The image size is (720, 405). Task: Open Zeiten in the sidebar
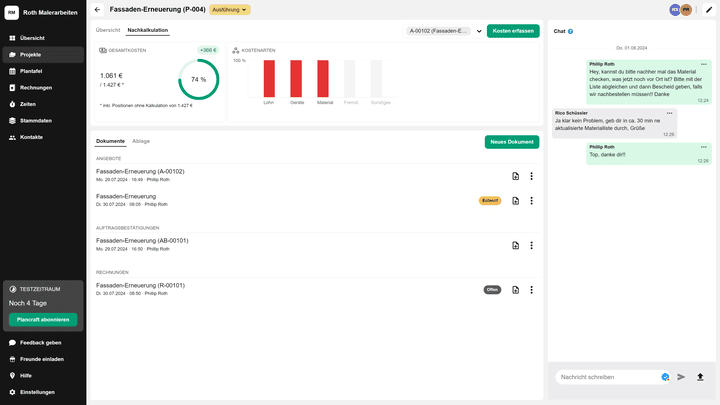point(28,104)
